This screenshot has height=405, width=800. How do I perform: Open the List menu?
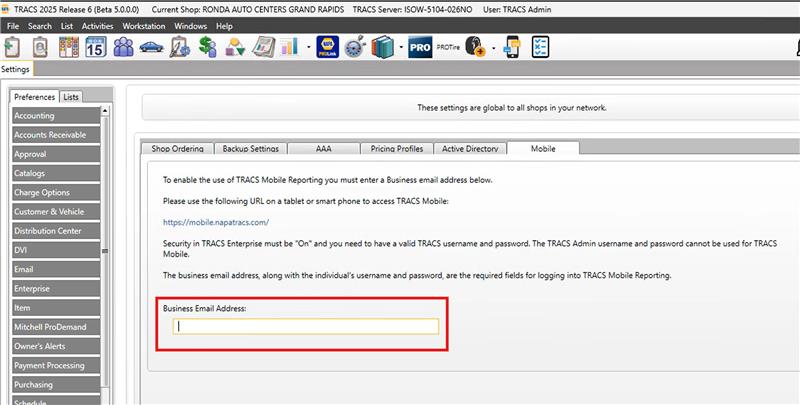67,26
